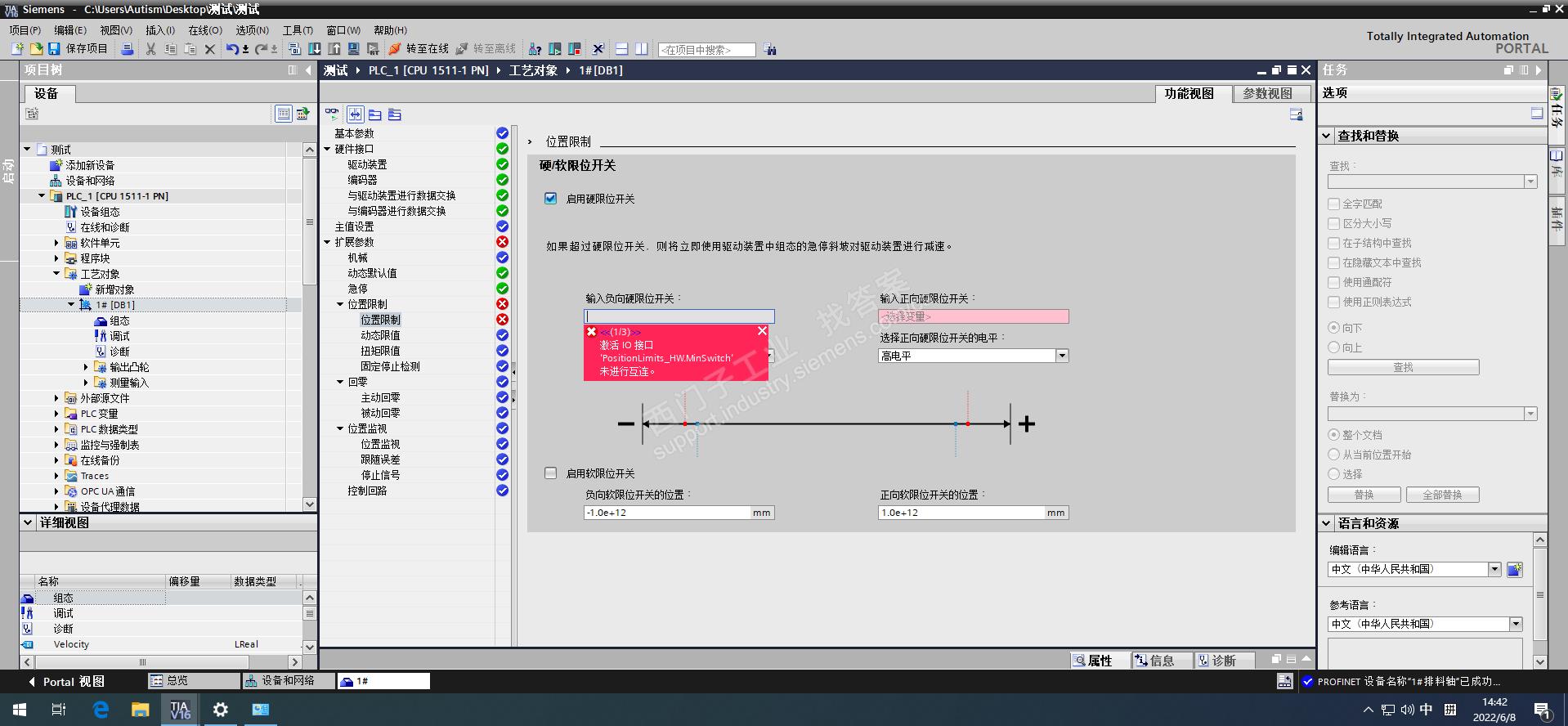Click the start CPU icon
Viewport: 1568px width, 726px height.
[555, 49]
